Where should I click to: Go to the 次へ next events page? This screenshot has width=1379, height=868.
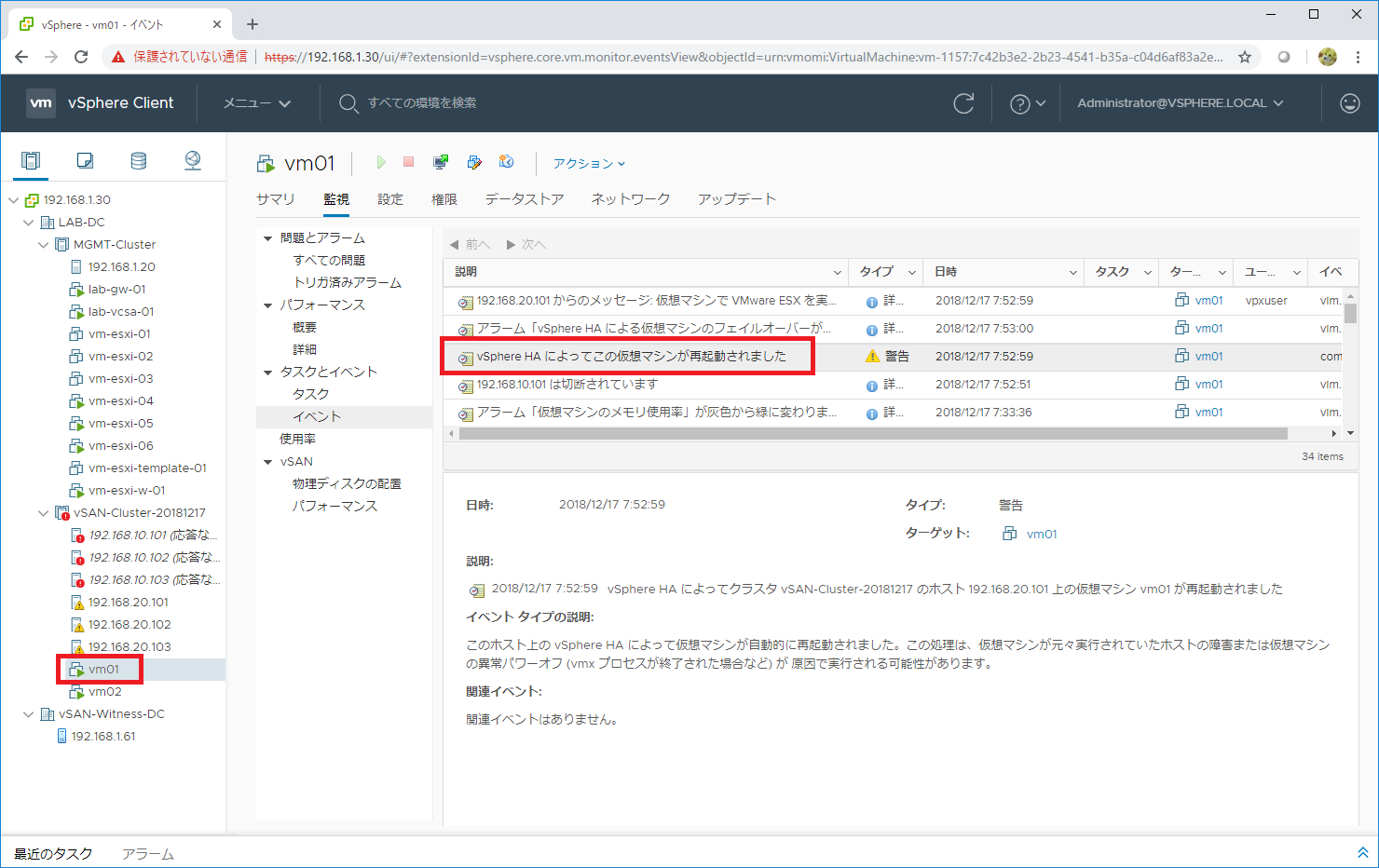pos(526,245)
